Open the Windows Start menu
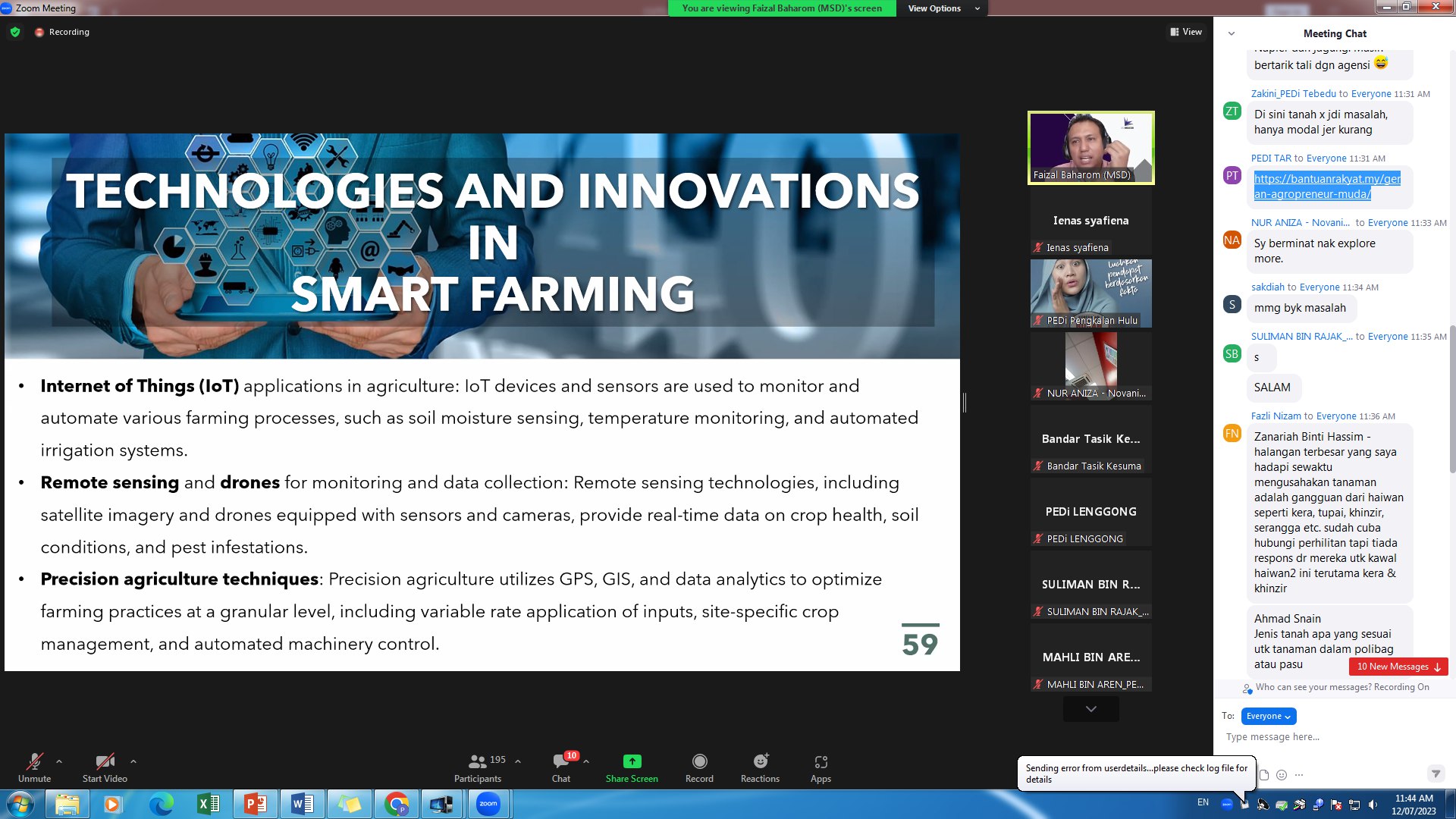Screen dimensions: 1456x819 coord(20,804)
